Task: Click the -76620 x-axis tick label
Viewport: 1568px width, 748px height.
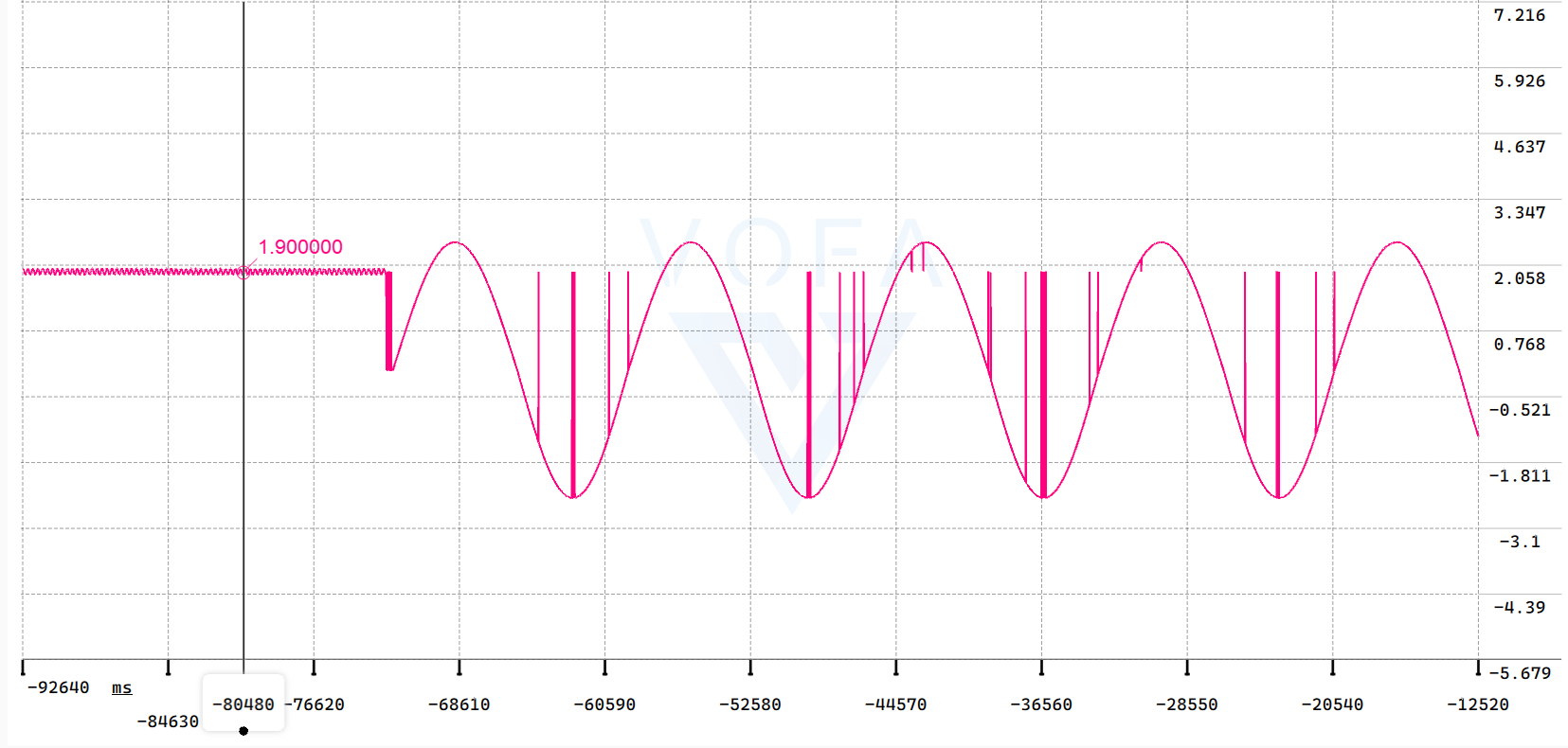Action: pyautogui.click(x=315, y=704)
